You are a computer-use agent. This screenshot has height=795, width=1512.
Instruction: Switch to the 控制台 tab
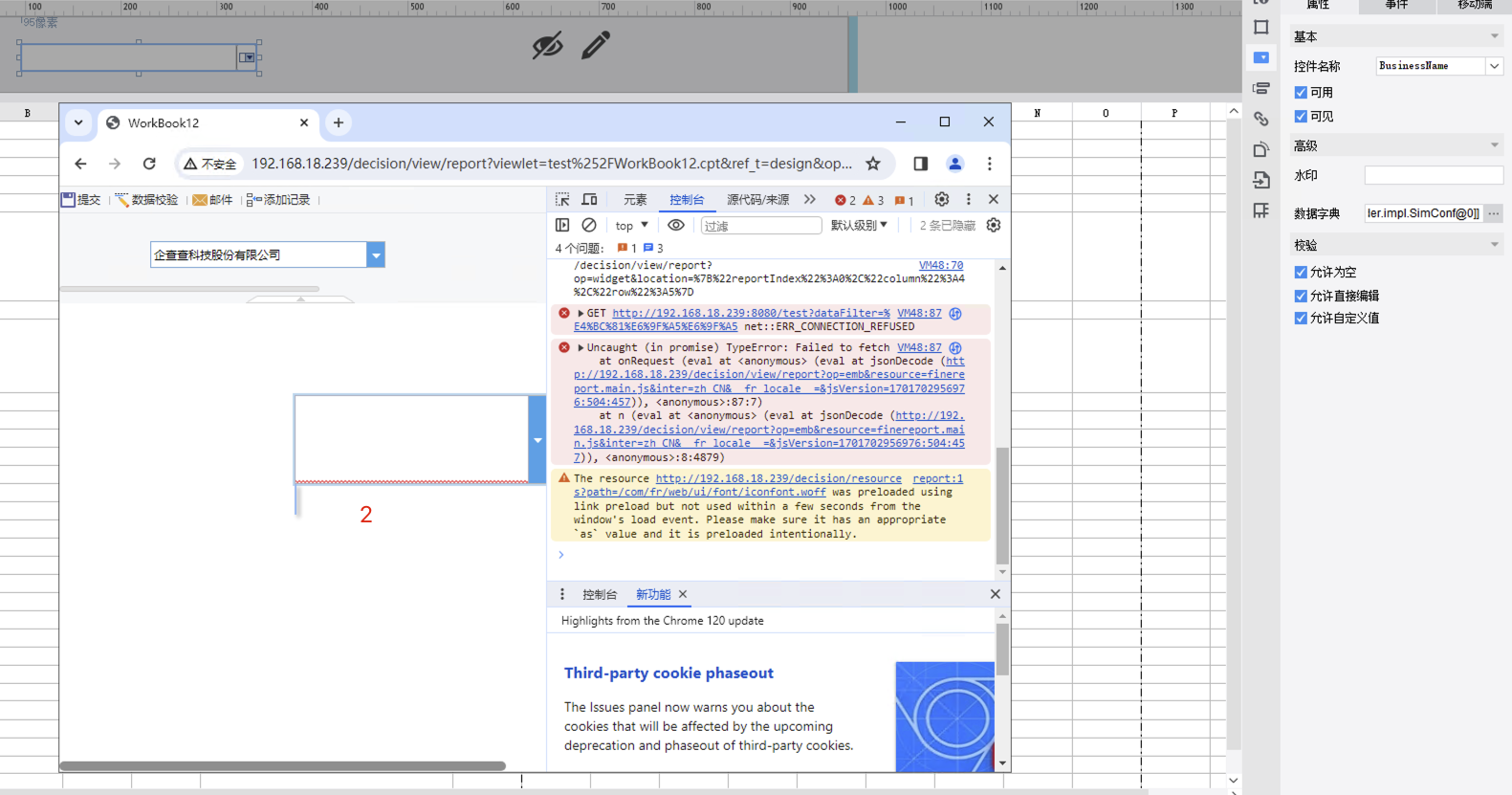pos(687,199)
